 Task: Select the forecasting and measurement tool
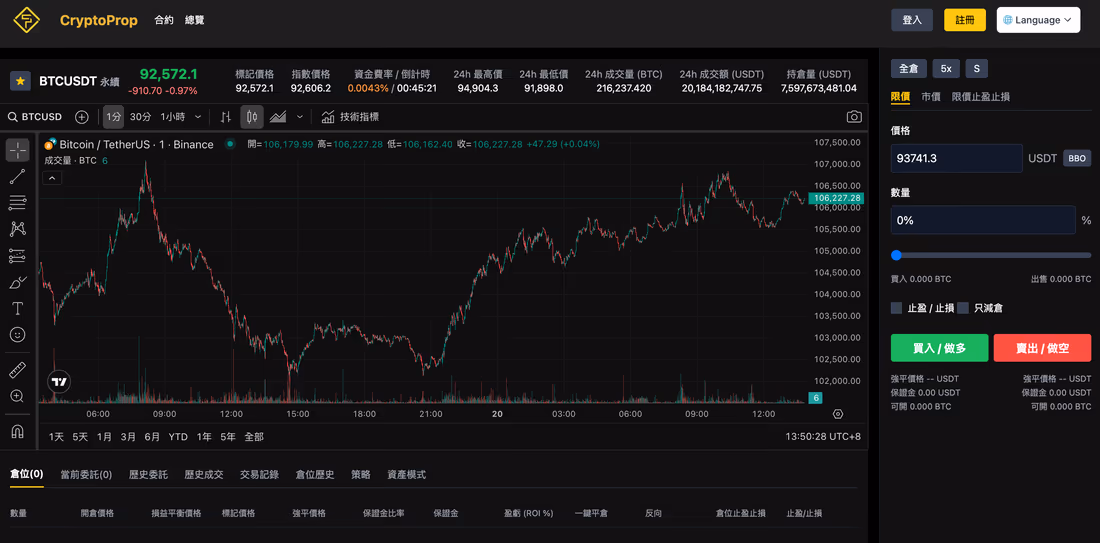18,255
